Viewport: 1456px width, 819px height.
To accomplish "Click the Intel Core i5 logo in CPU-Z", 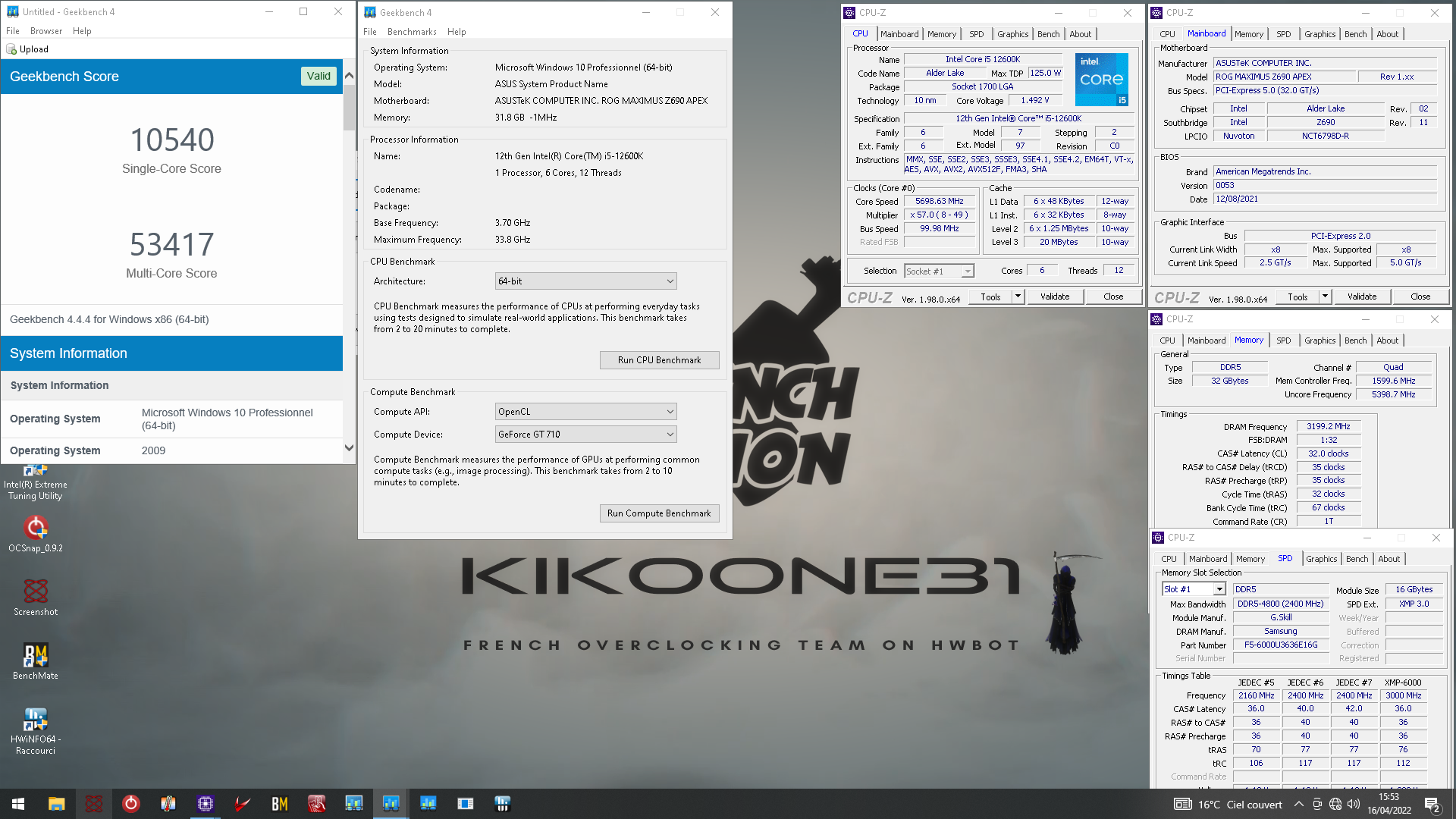I will [x=1102, y=79].
